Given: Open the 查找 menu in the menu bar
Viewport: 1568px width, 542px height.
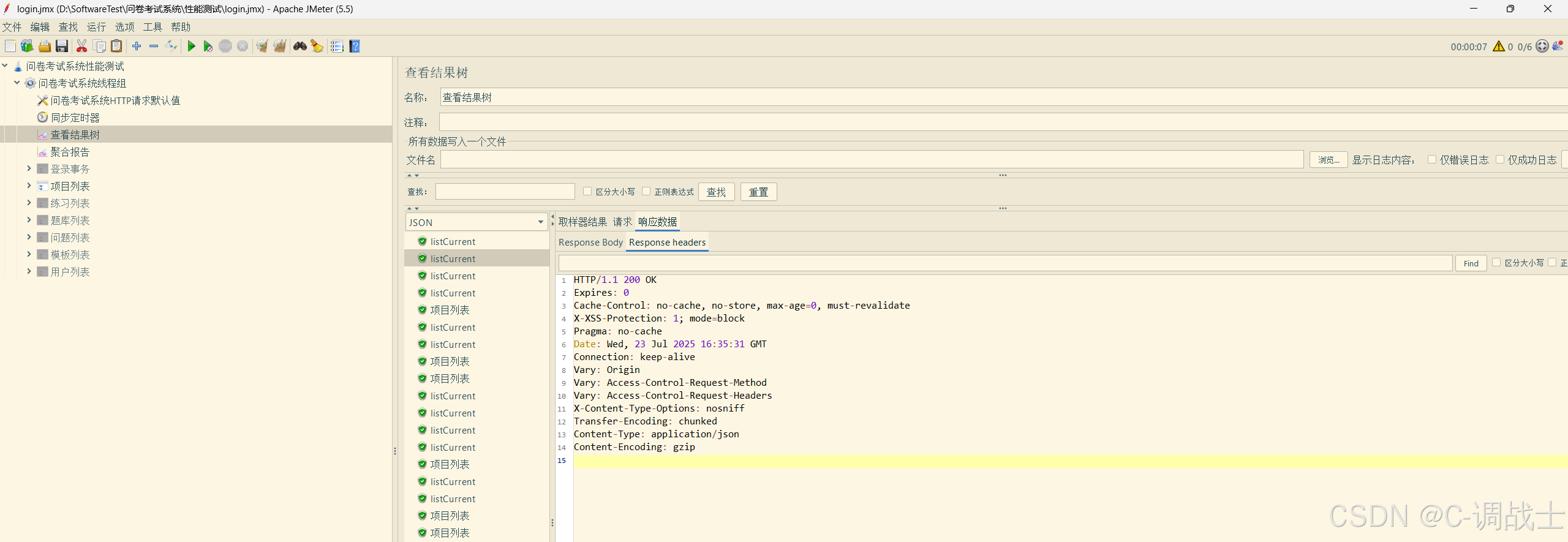Looking at the screenshot, I should (69, 27).
